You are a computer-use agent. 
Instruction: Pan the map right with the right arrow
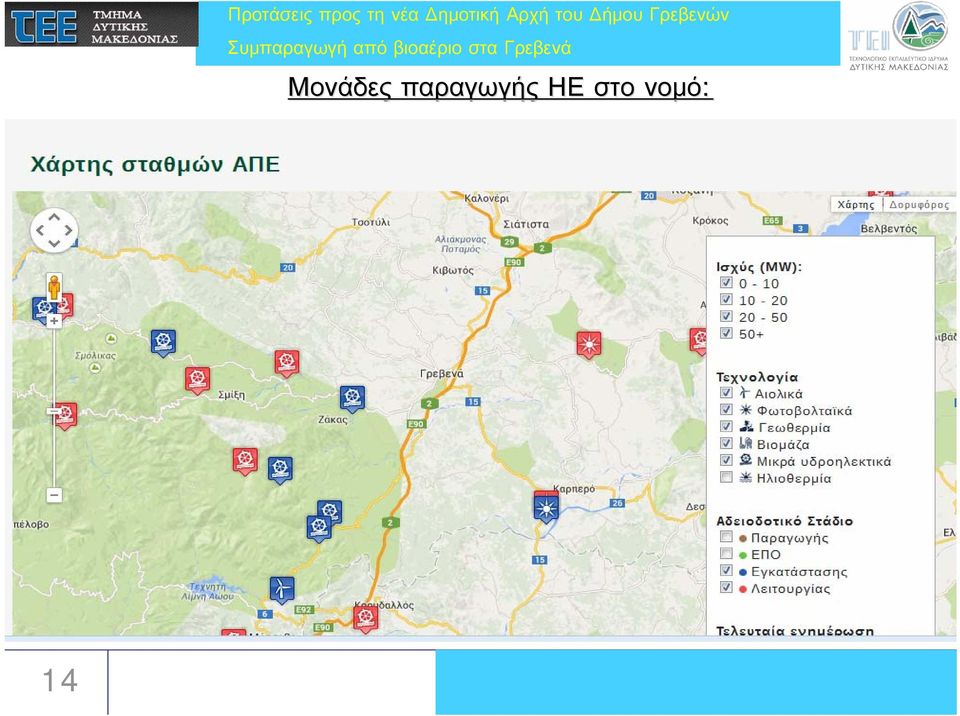[69, 231]
